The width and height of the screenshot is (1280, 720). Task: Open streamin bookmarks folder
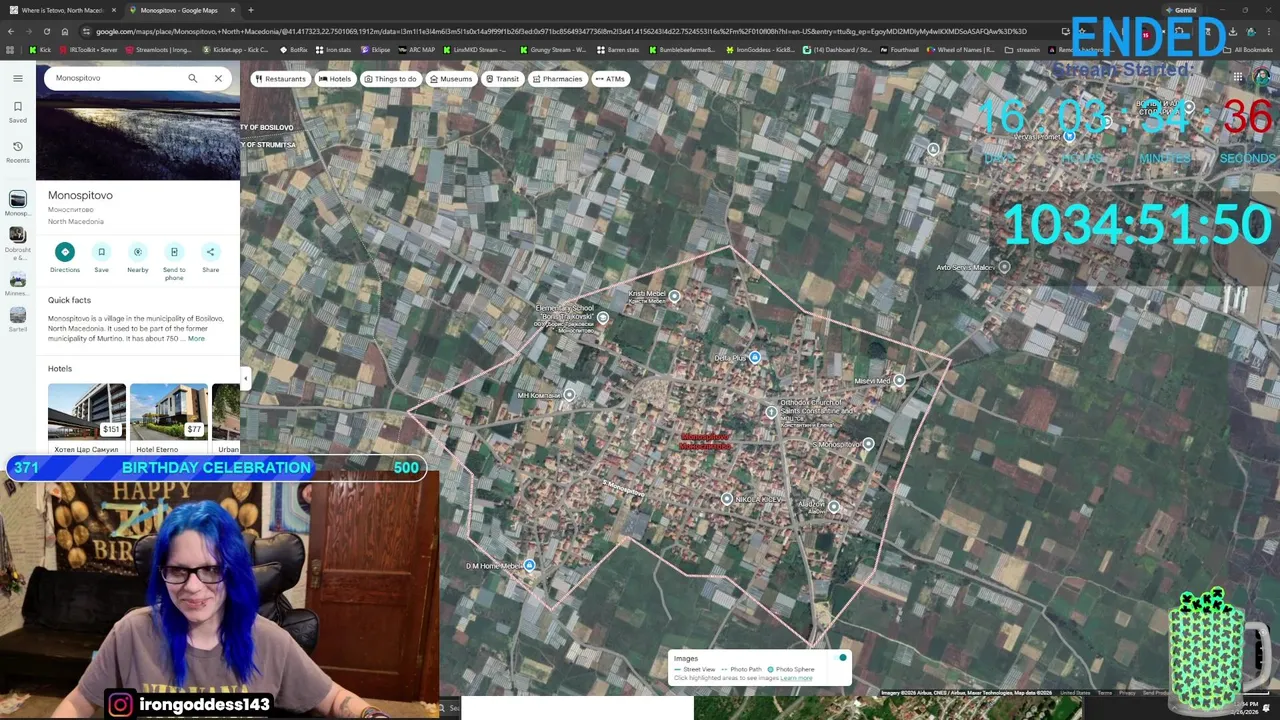pos(1023,50)
